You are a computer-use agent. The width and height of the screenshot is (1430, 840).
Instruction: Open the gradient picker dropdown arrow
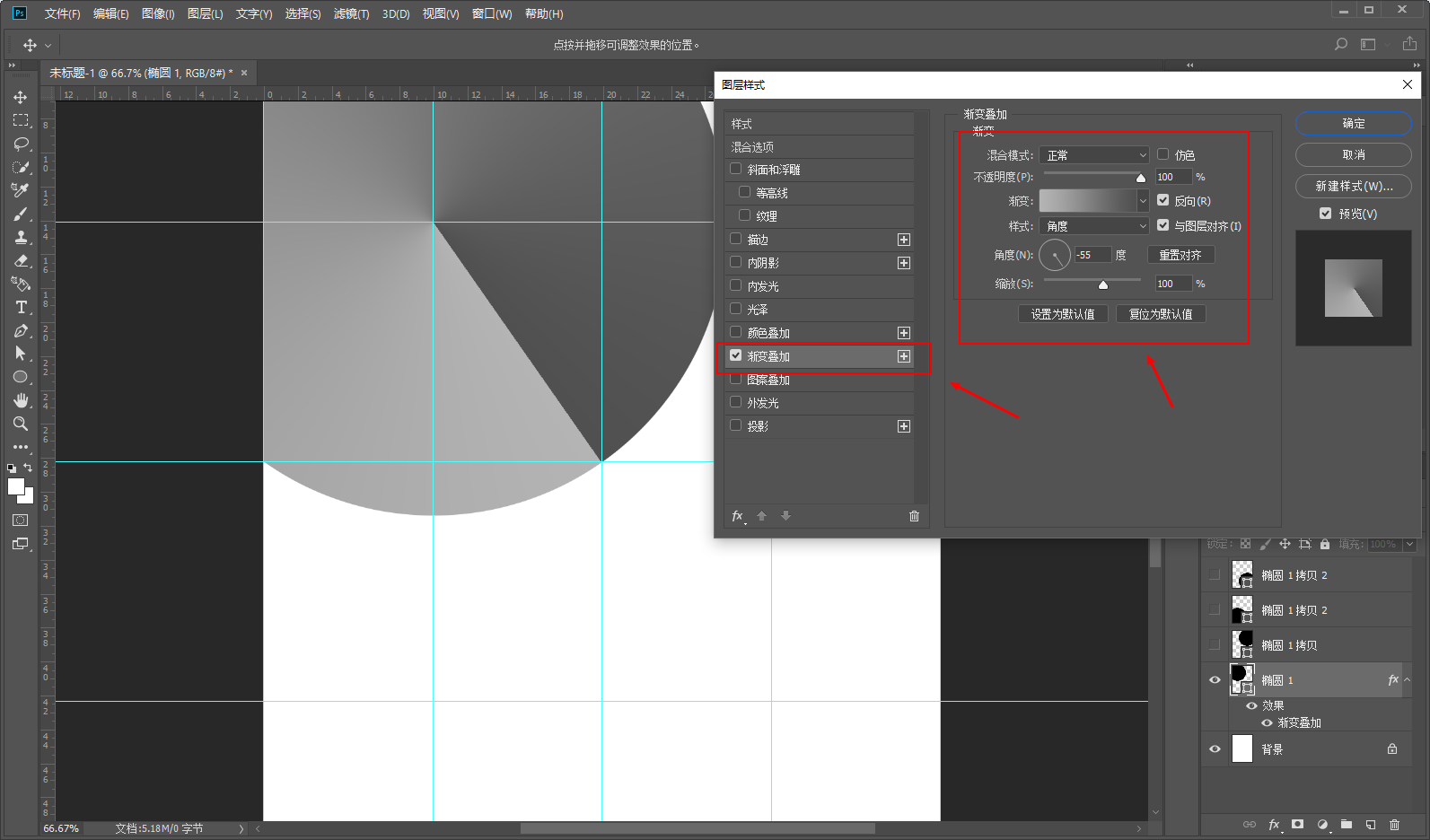click(1143, 201)
